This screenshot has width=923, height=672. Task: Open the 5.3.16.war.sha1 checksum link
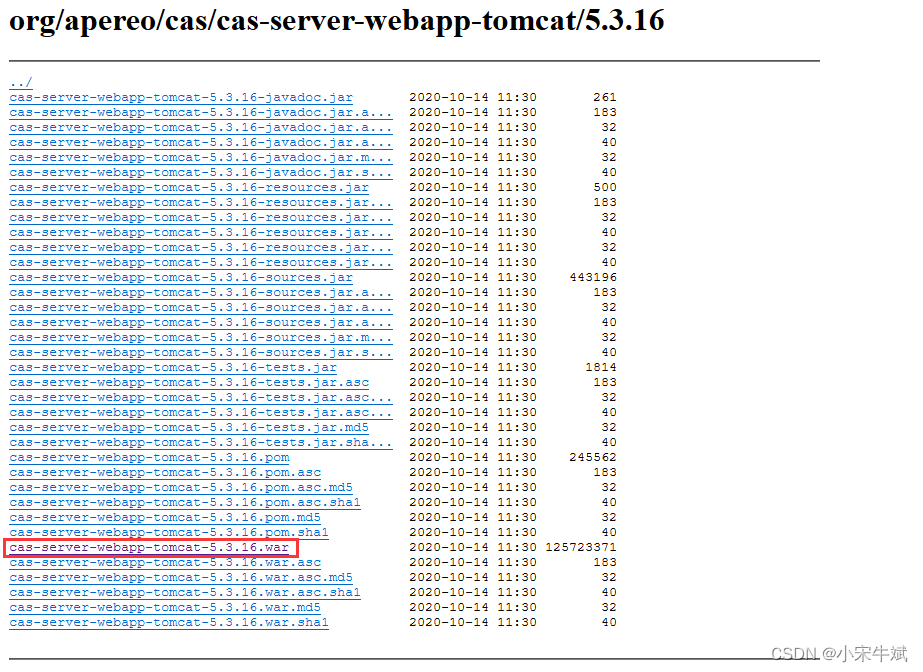pyautogui.click(x=169, y=623)
